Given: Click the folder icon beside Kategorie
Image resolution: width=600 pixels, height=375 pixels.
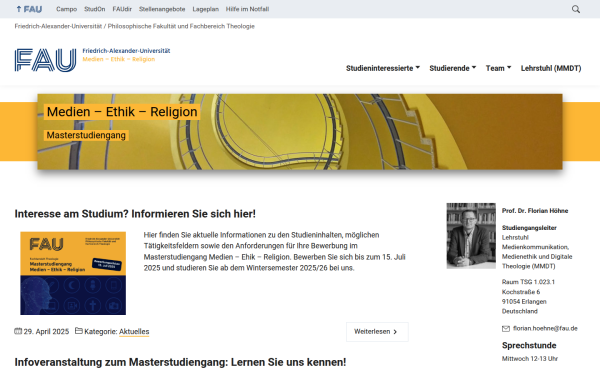Looking at the screenshot, I should (78, 331).
